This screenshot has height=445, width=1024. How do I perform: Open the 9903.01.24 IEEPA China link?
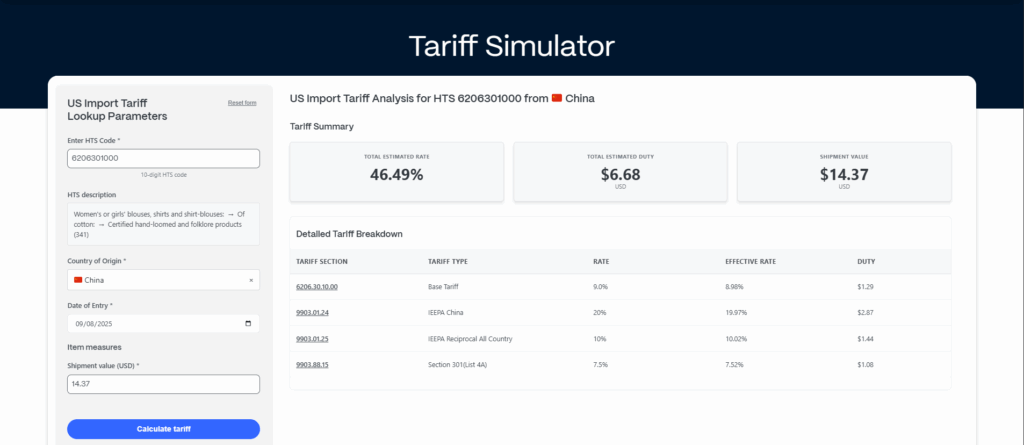tap(312, 313)
